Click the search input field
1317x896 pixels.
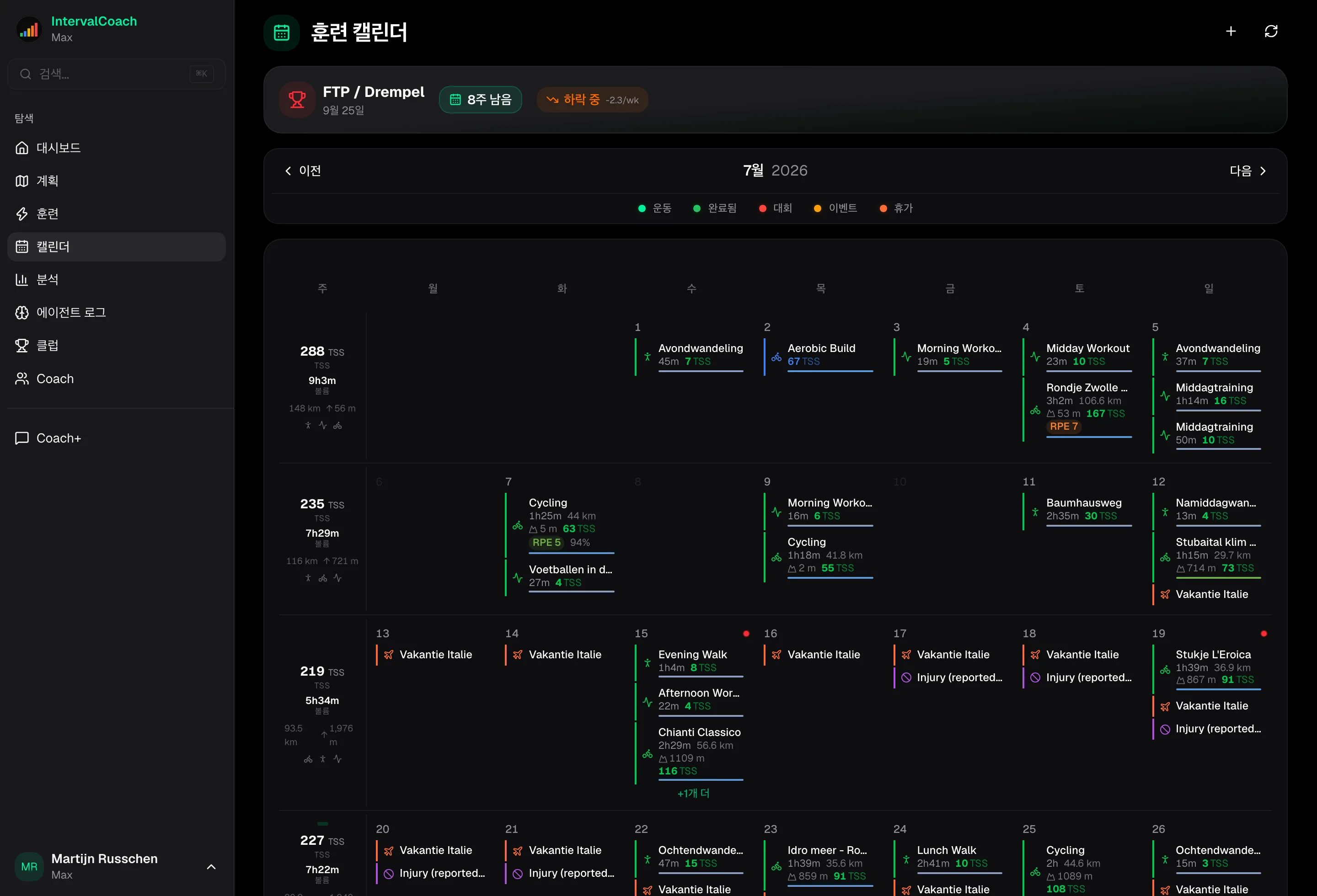pos(116,74)
